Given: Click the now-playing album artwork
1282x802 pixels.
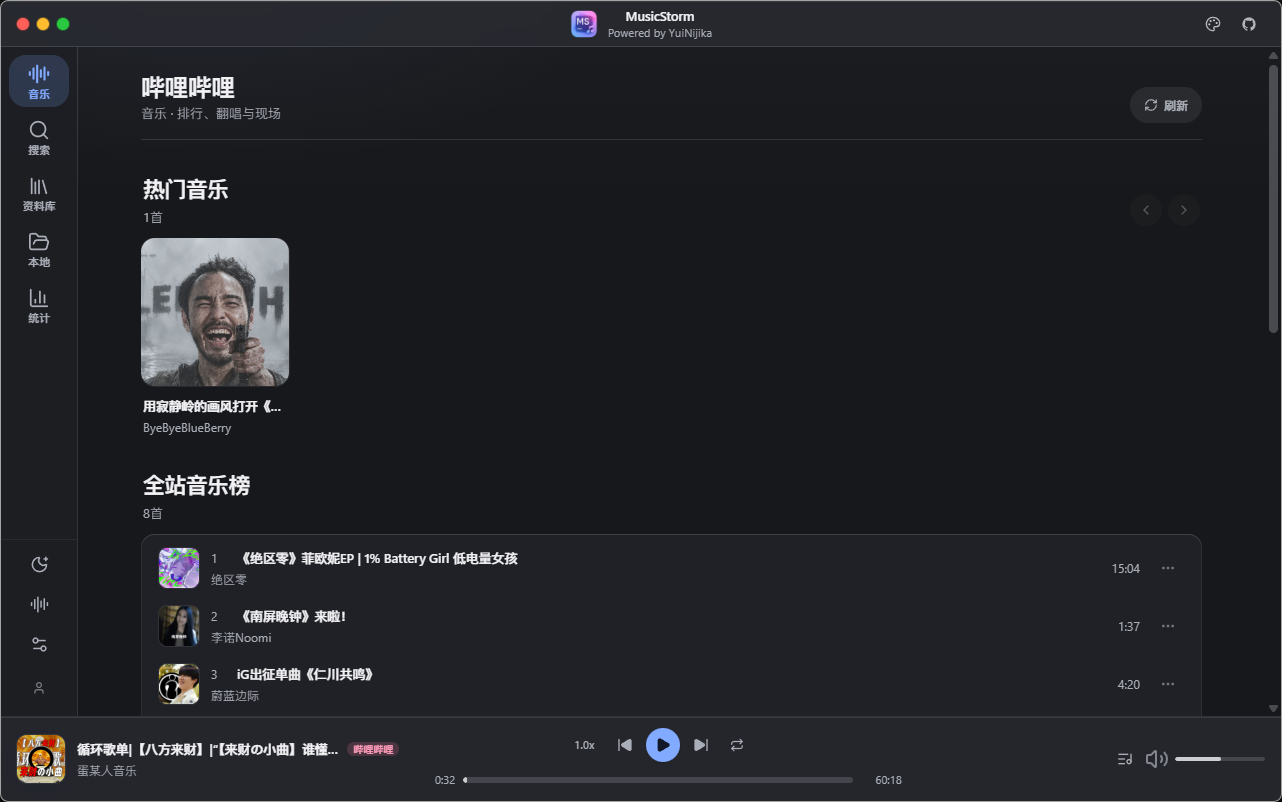Looking at the screenshot, I should pyautogui.click(x=41, y=759).
